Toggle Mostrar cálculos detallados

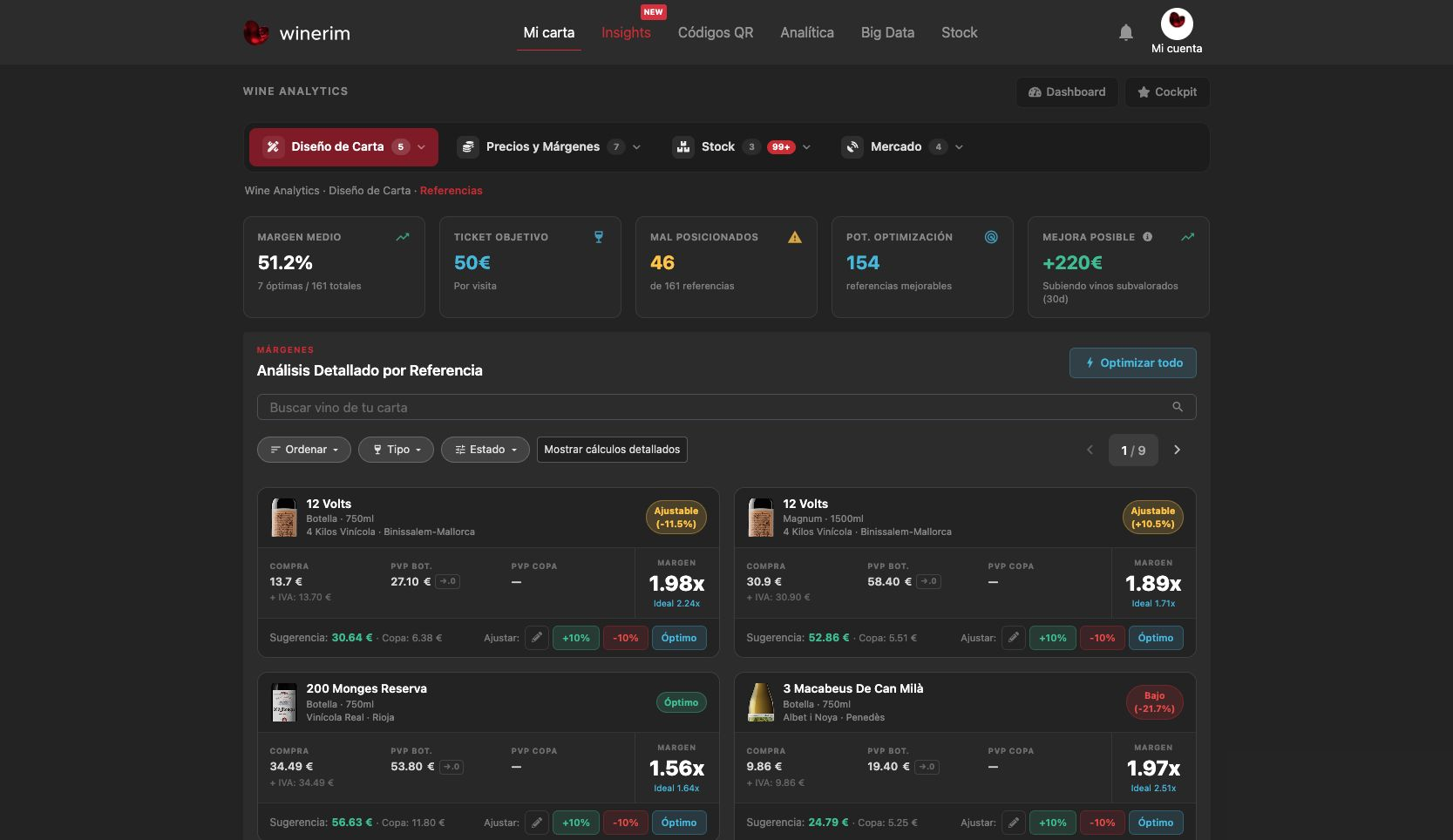[612, 450]
